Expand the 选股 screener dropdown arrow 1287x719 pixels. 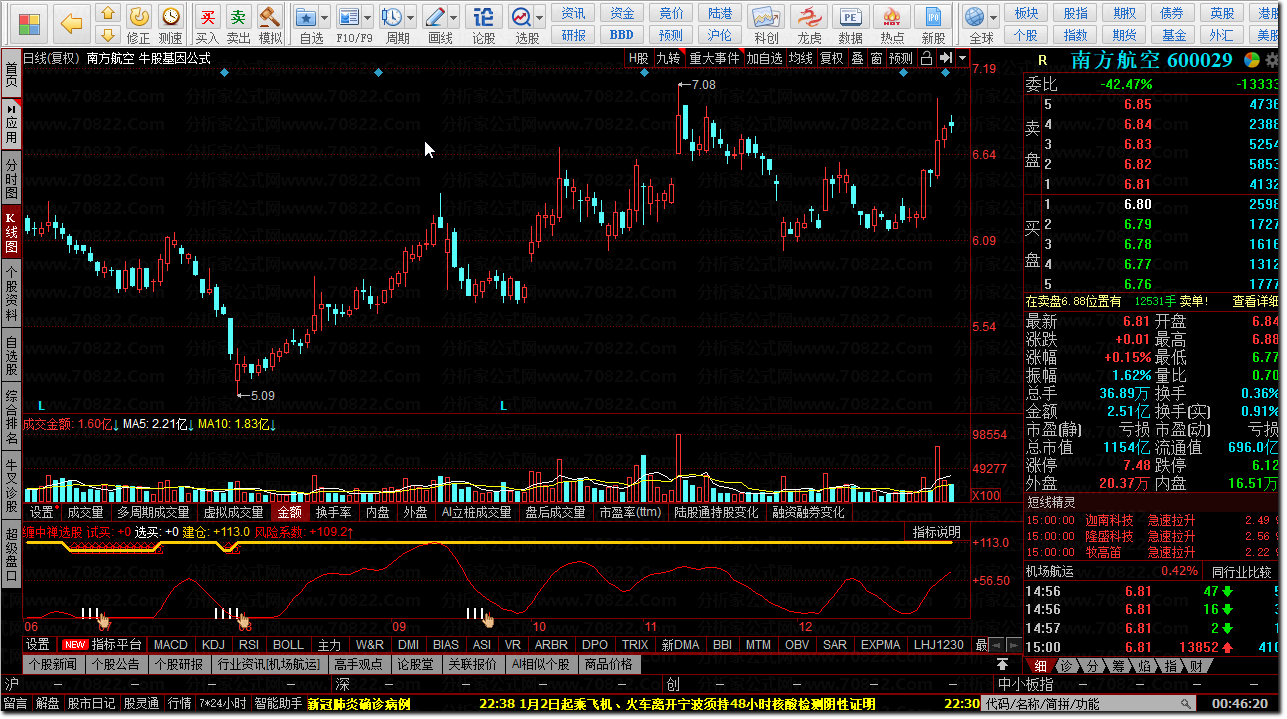540,17
